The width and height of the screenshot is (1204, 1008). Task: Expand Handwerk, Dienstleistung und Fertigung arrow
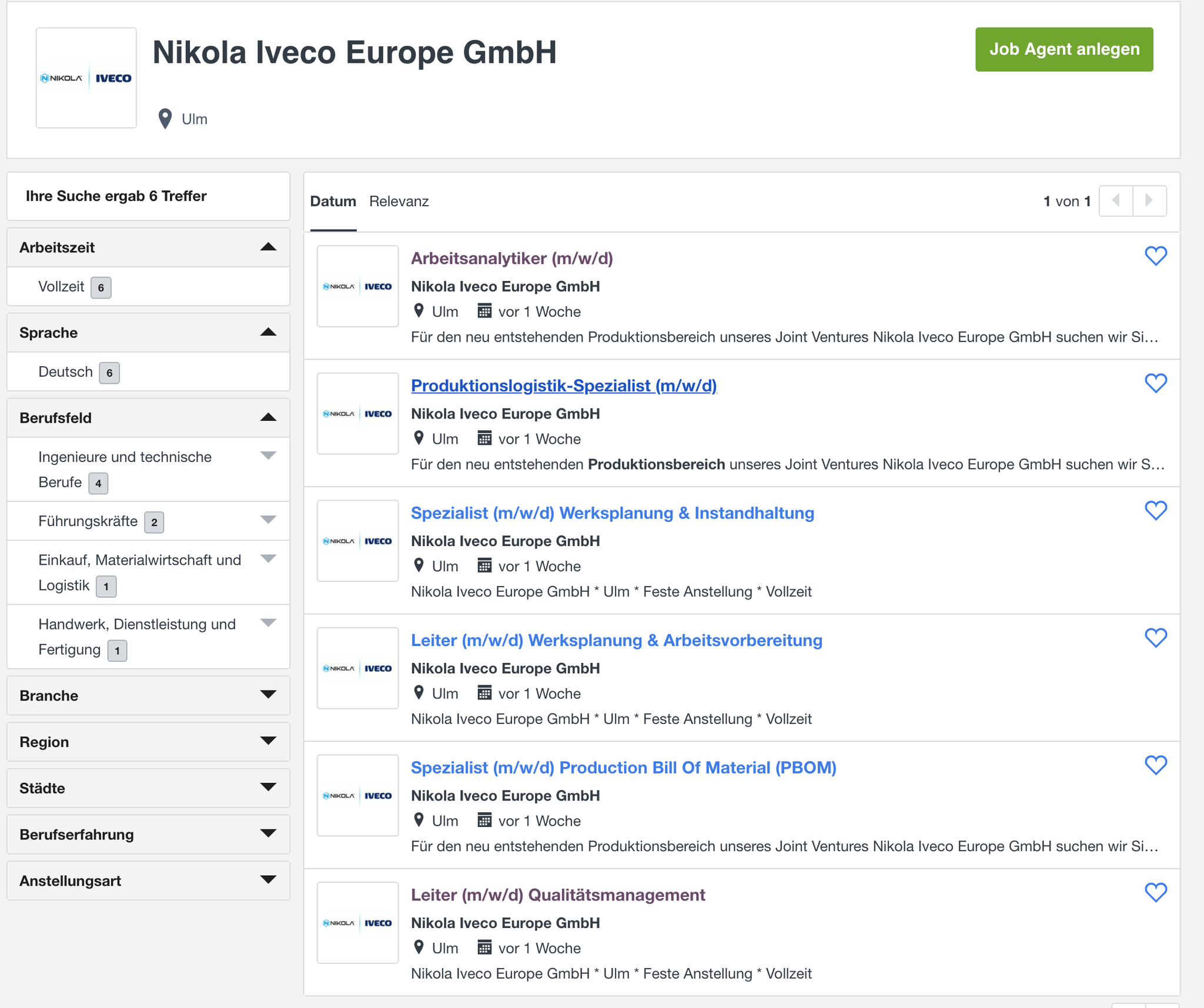tap(268, 623)
